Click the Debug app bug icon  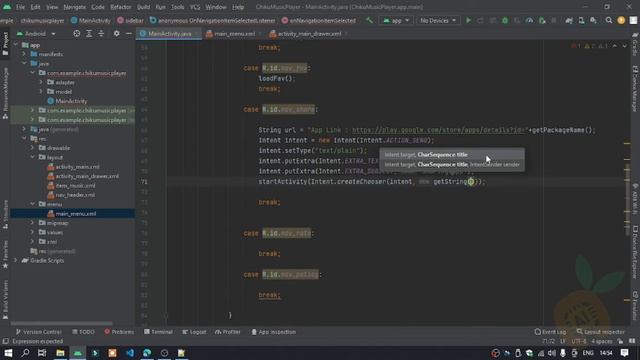505,20
